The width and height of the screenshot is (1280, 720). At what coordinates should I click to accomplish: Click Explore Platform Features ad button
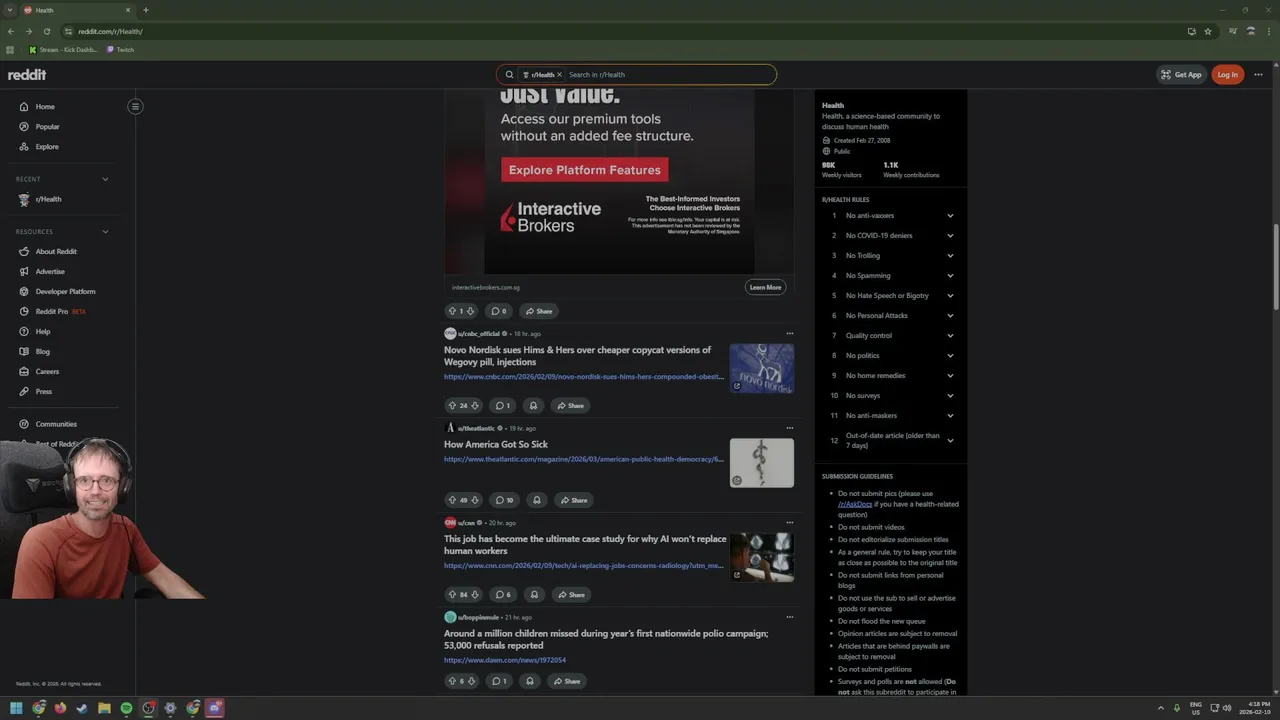[585, 170]
